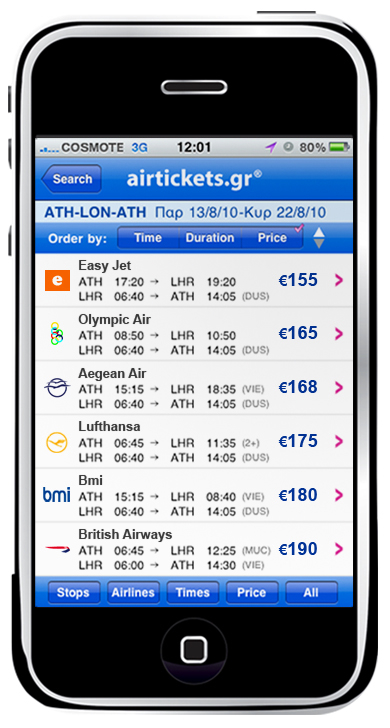Tap the British Airways ribbon logo
This screenshot has width=390, height=728.
pos(57,549)
